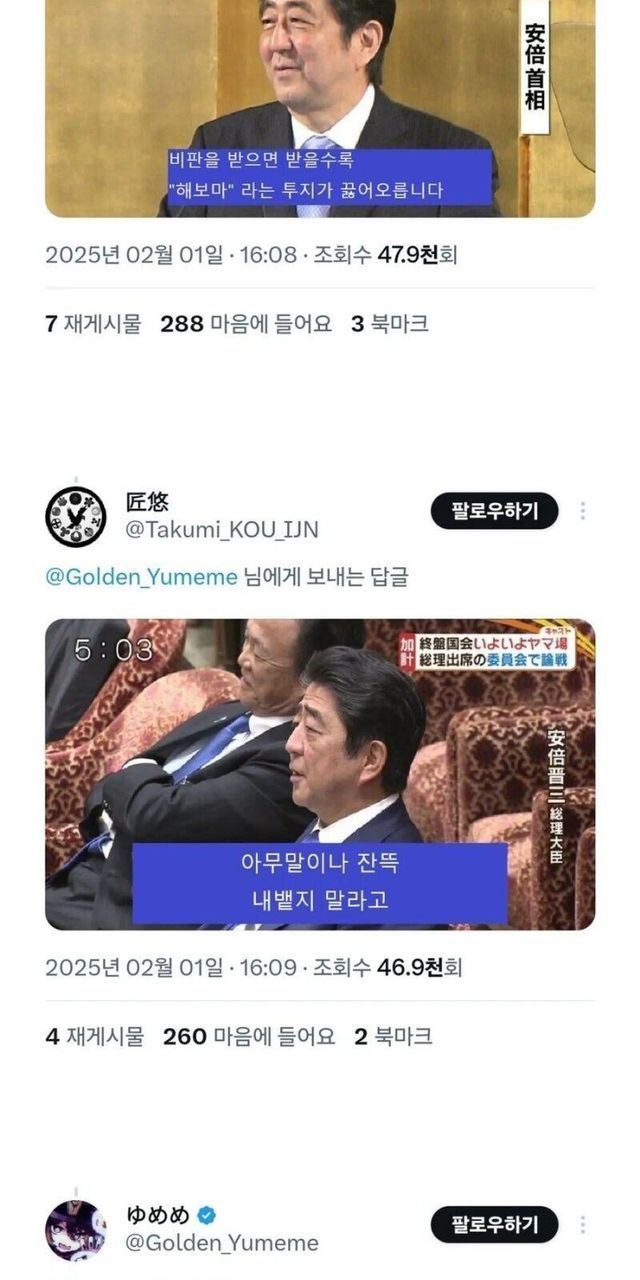Open the top image with the smiling man
The image size is (640, 1280).
(320, 108)
